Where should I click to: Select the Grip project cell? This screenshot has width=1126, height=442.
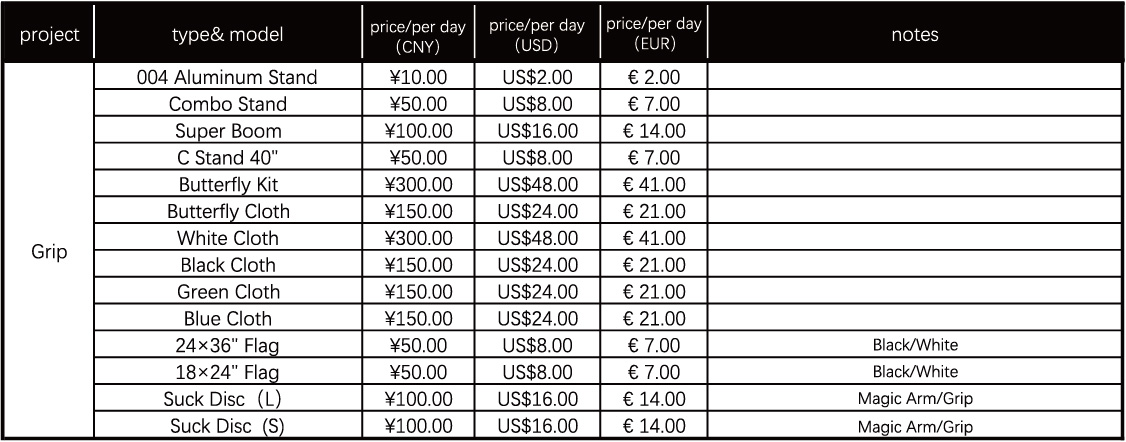(x=50, y=252)
